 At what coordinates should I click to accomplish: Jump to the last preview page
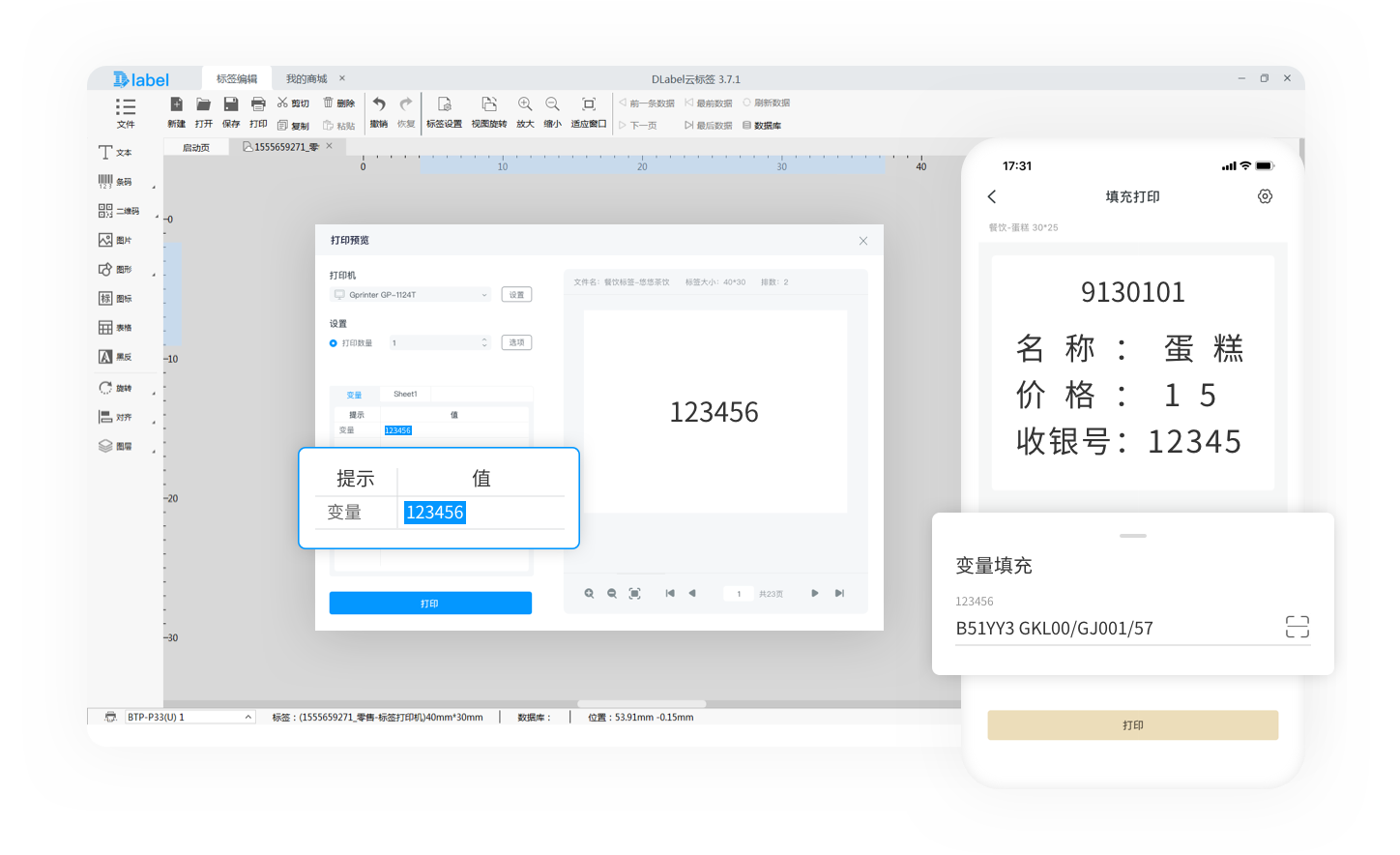(x=839, y=594)
